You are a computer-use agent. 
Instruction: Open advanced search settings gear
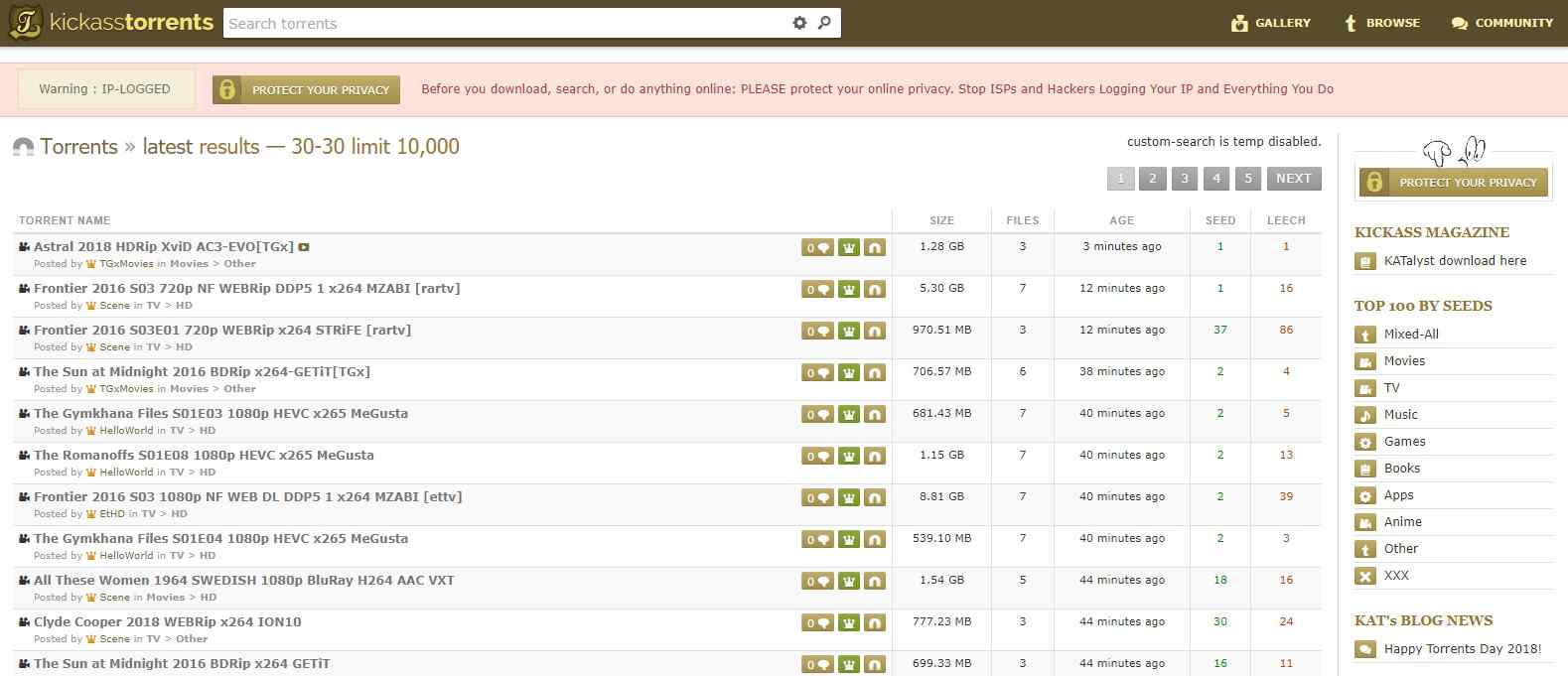click(799, 23)
